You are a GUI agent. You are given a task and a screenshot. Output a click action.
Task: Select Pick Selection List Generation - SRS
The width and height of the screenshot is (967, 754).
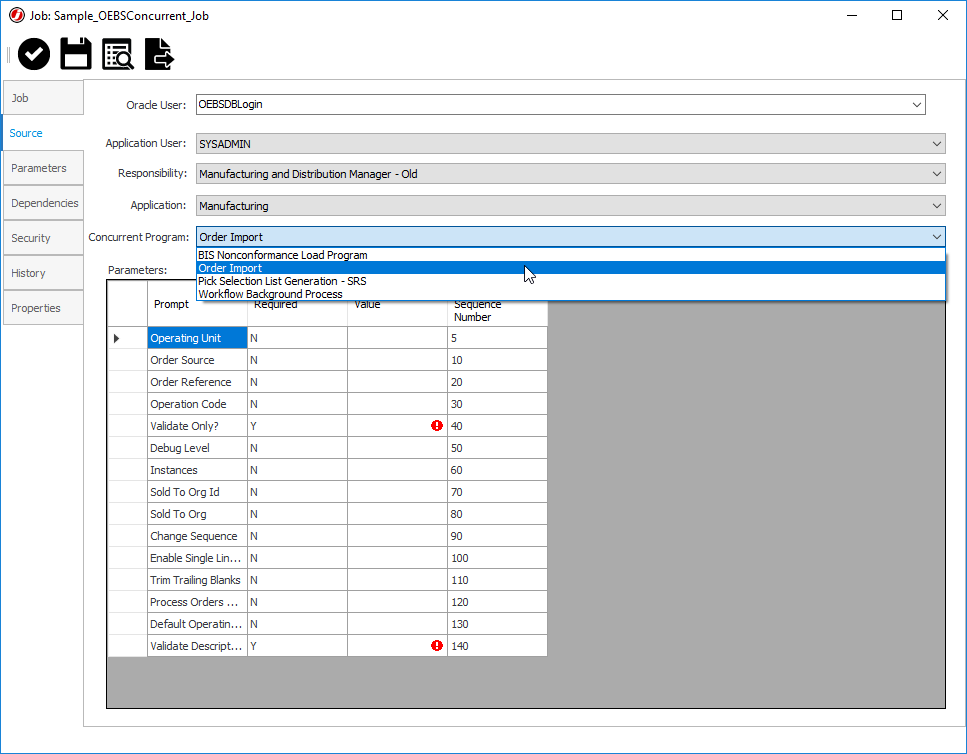570,281
